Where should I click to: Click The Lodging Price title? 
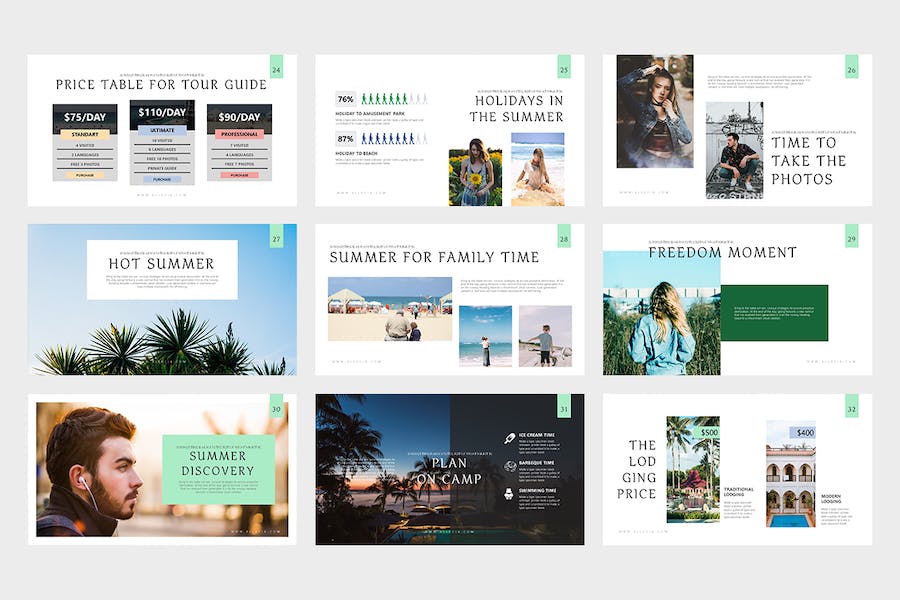point(637,469)
